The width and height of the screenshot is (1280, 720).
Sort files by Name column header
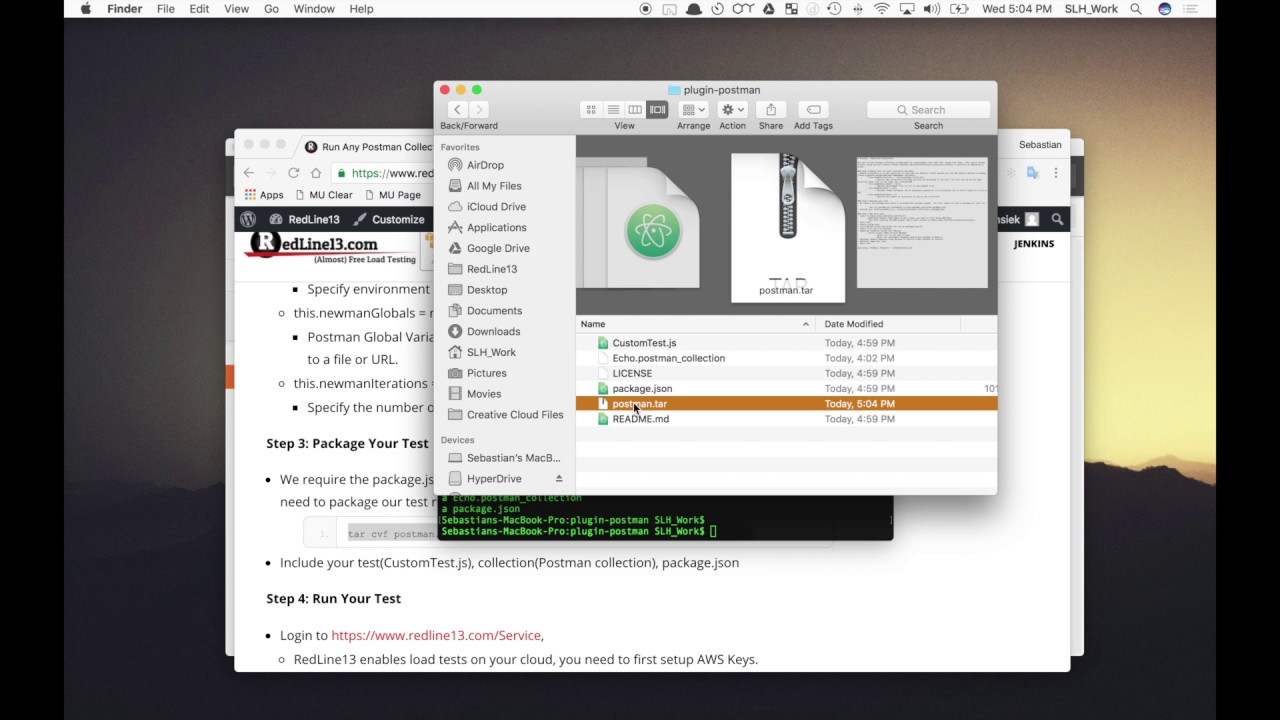click(x=696, y=324)
